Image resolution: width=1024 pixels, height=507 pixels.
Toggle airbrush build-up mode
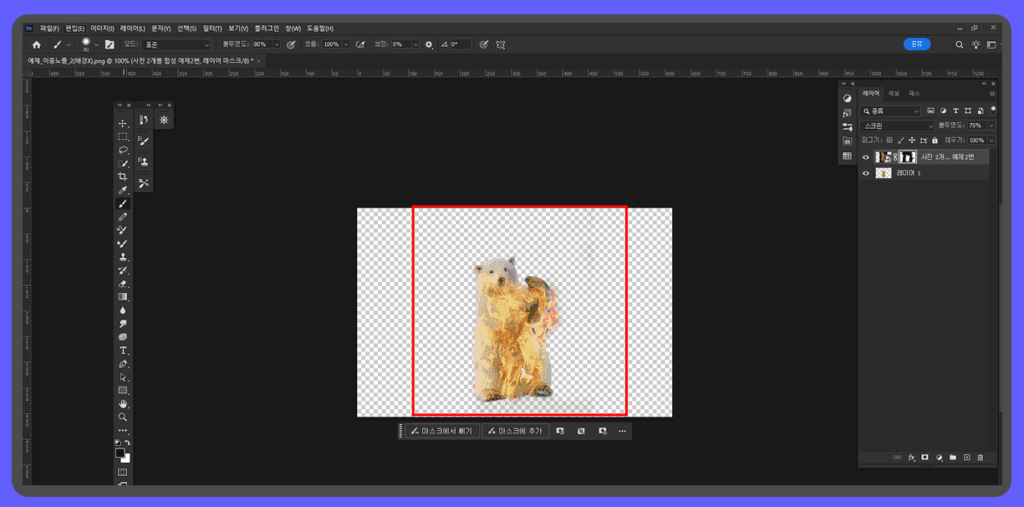click(360, 44)
